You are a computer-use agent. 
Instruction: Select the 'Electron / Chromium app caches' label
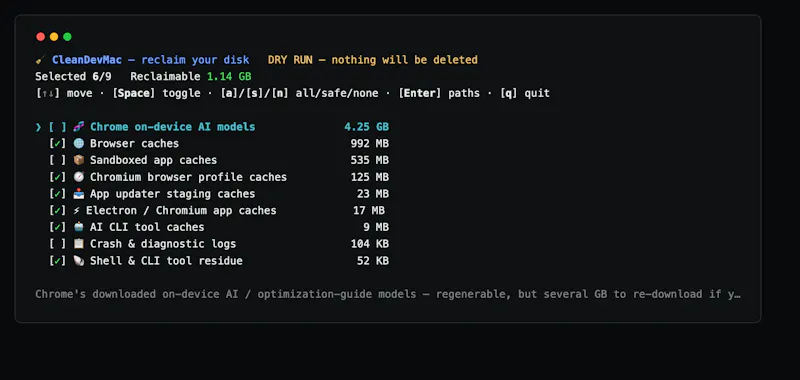[181, 211]
